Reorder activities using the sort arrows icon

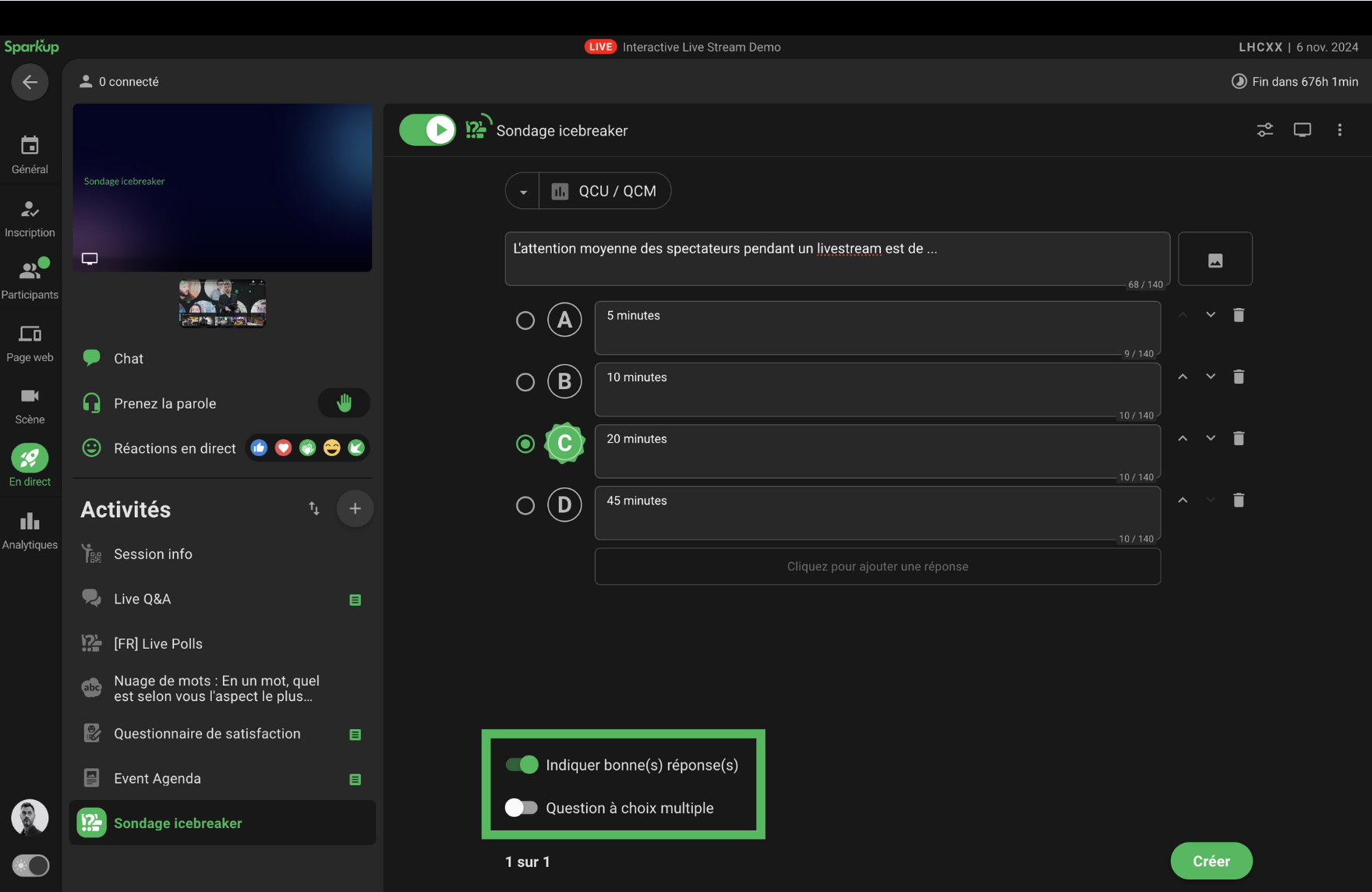pos(314,509)
